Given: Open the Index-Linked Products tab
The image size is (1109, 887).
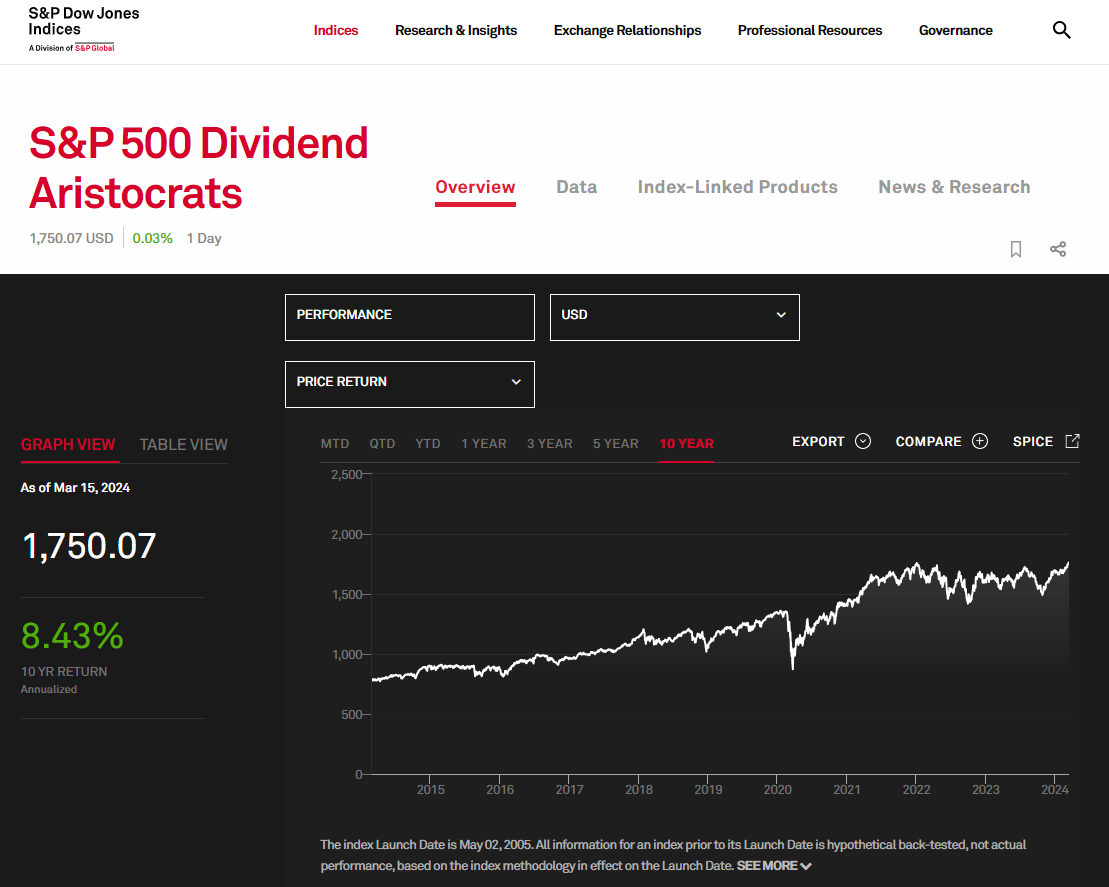Looking at the screenshot, I should (x=737, y=187).
